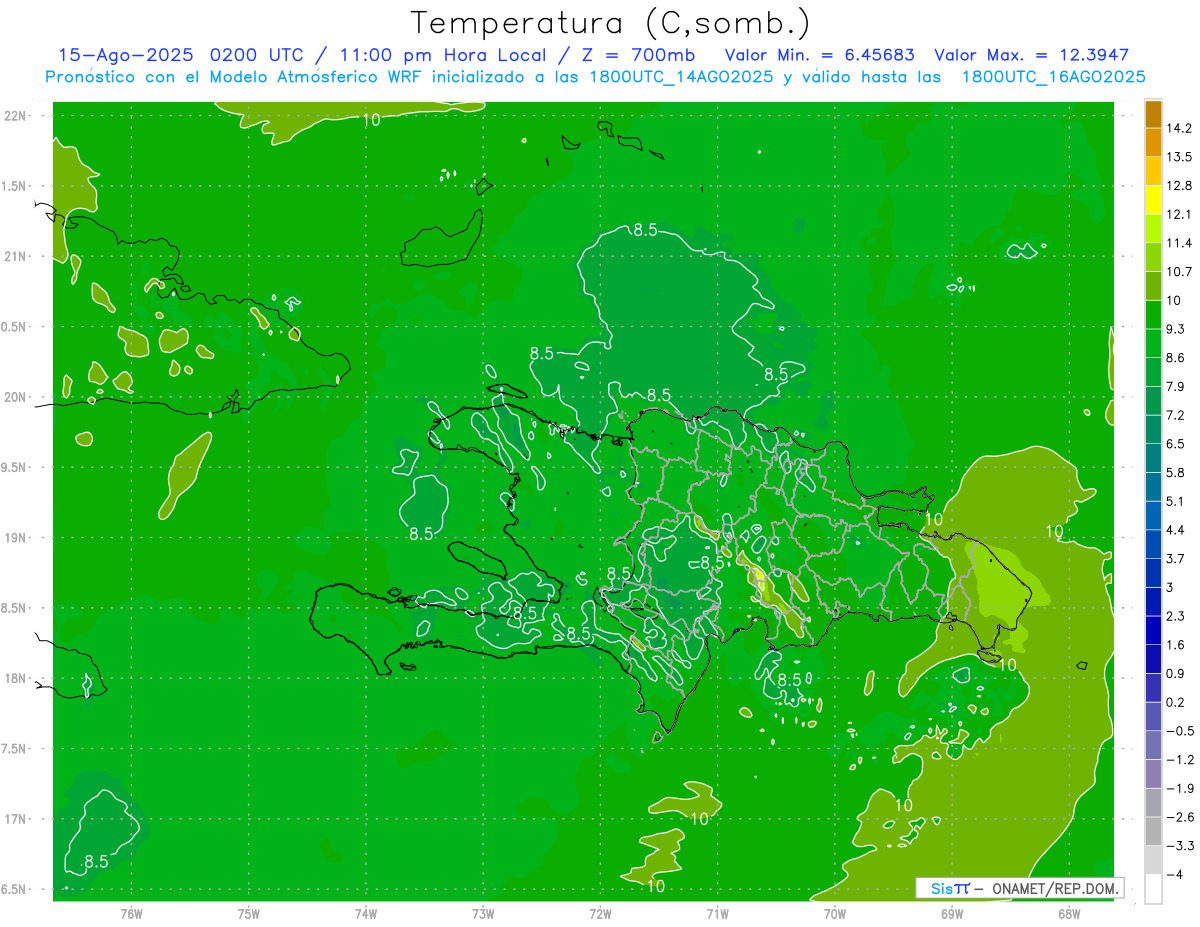Image resolution: width=1200 pixels, height=927 pixels.
Task: Click the title 'Temperatura (C,somb.)'
Action: coord(611,23)
